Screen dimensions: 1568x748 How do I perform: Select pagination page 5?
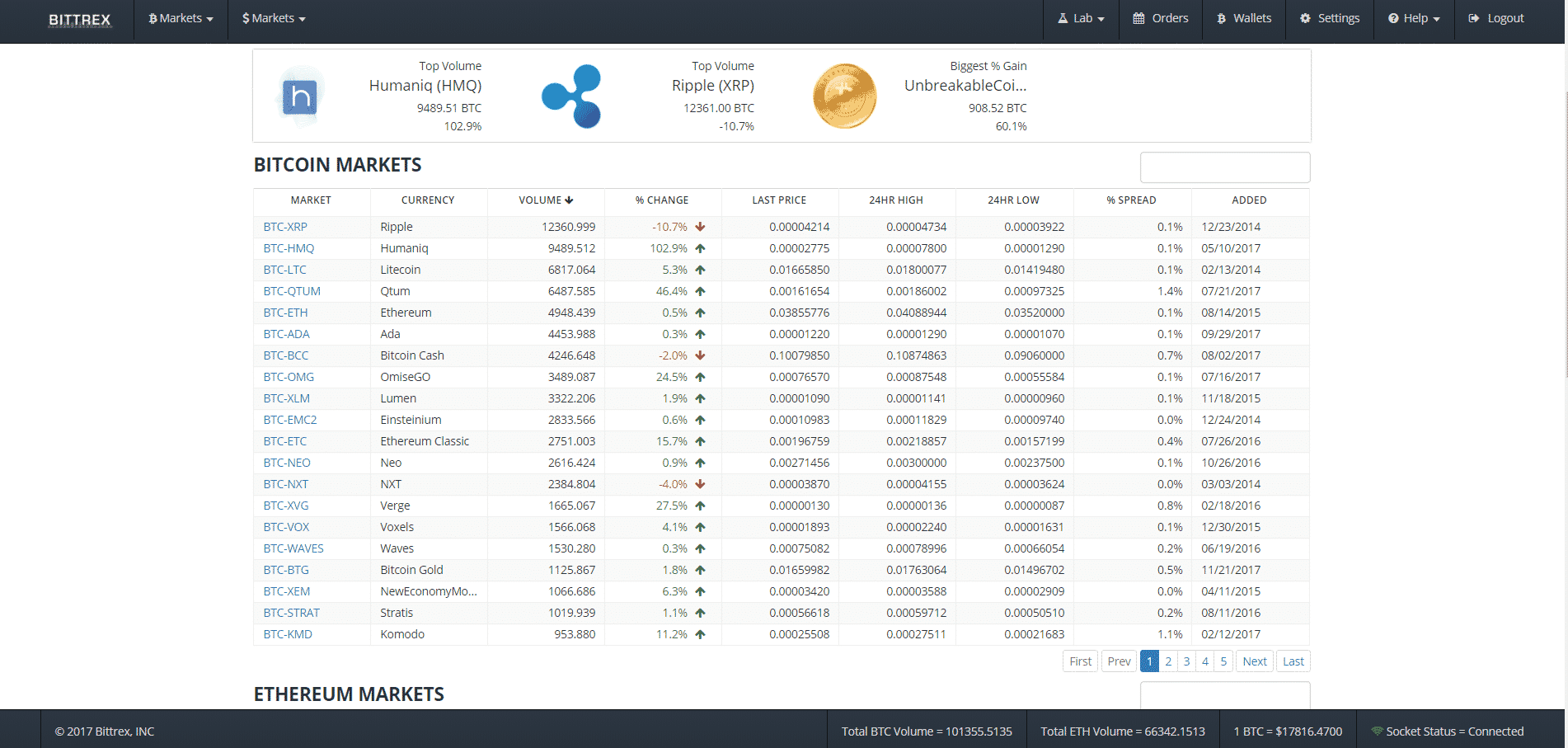[x=1223, y=661]
